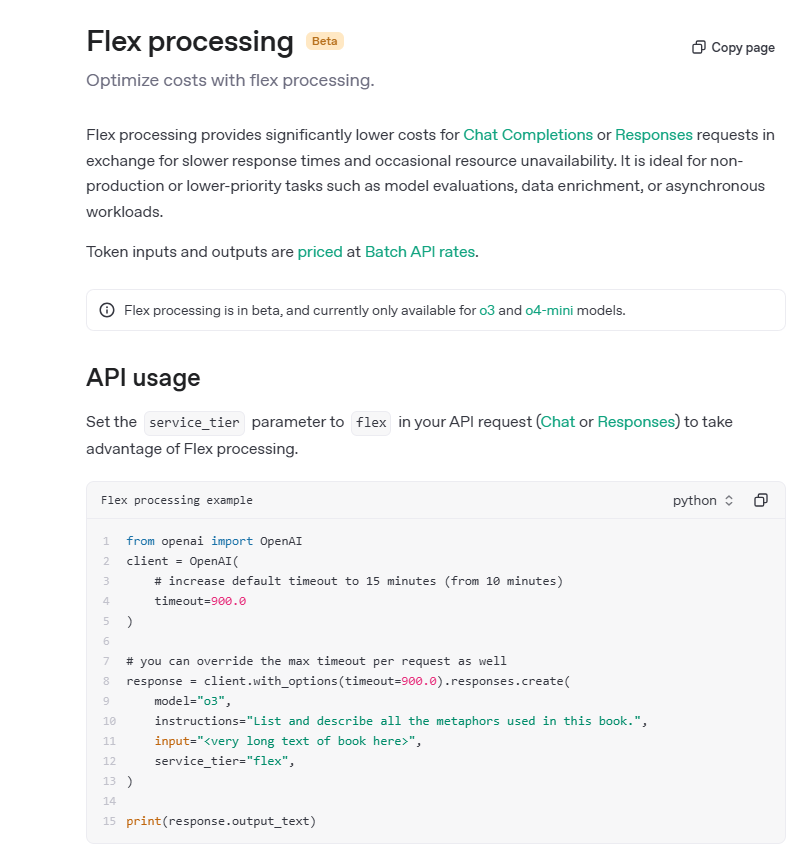Click line number 1 in the code block
810x859 pixels.
(x=106, y=540)
